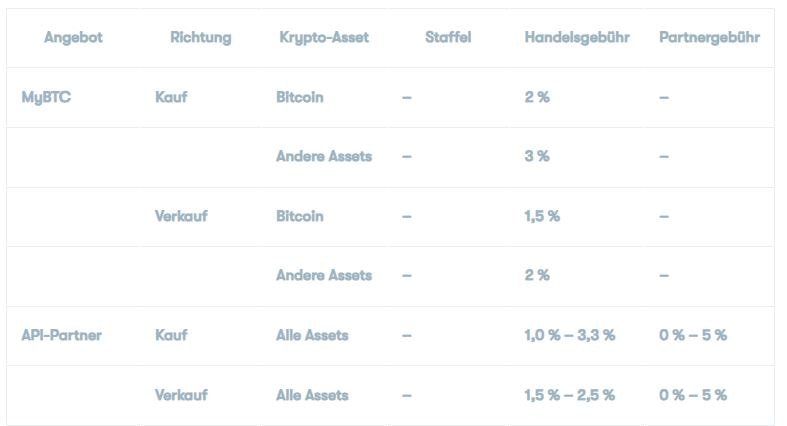Click the 1,5 % – 2,5 % trading fee
Image resolution: width=787 pixels, height=426 pixels.
[x=570, y=395]
